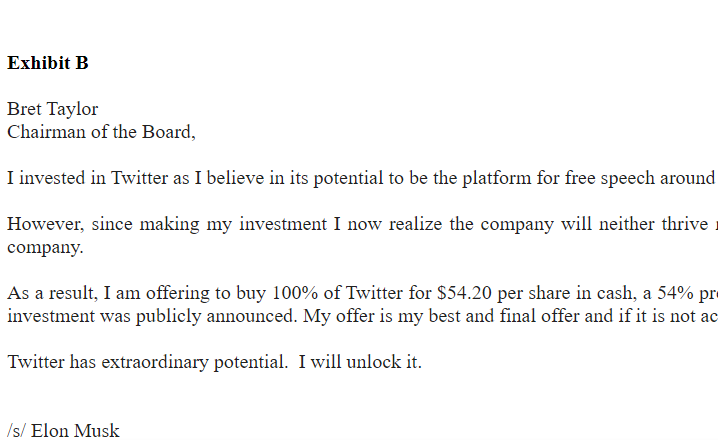This screenshot has width=718, height=440.
Task: Click the sentence "I will unlock it."
Action: click(359, 362)
